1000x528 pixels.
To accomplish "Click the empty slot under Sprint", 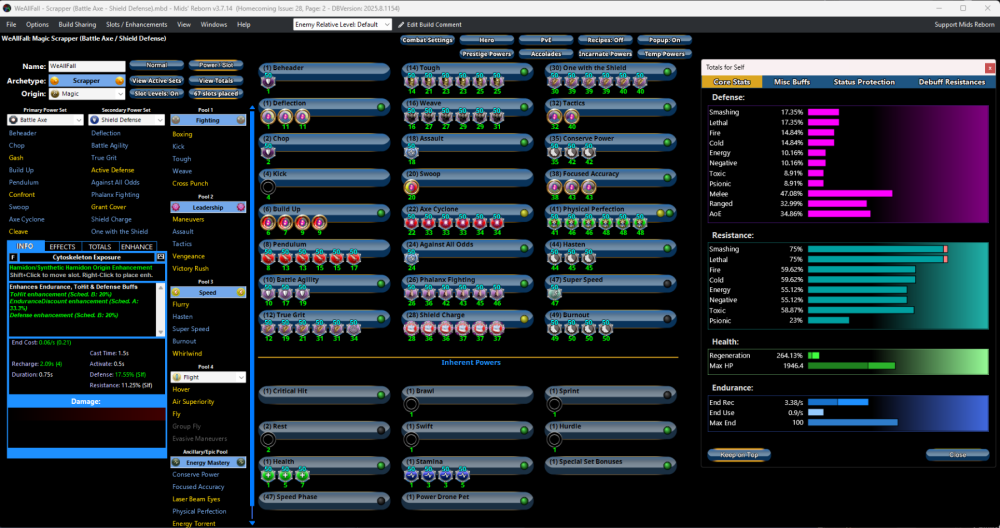I will coord(555,404).
